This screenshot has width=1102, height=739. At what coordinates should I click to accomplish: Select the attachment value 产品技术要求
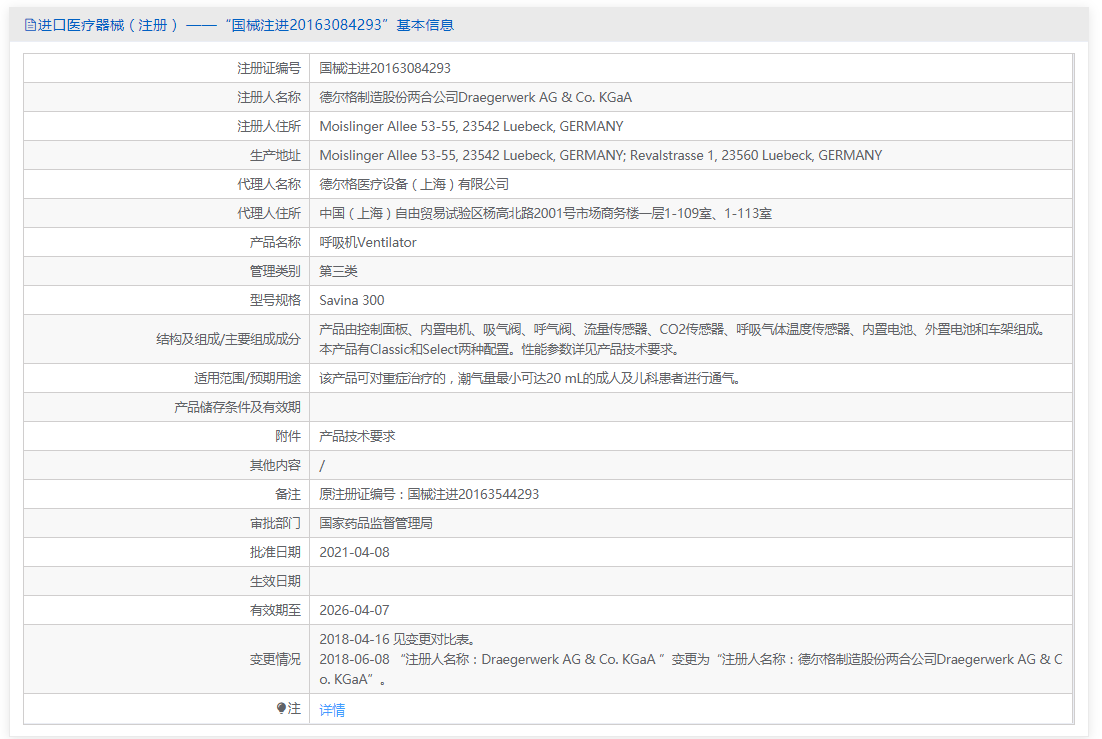(357, 436)
